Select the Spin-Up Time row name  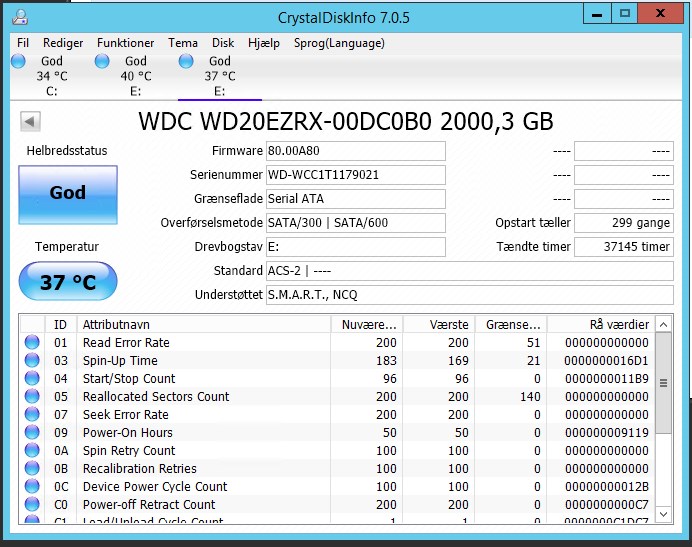[120, 360]
